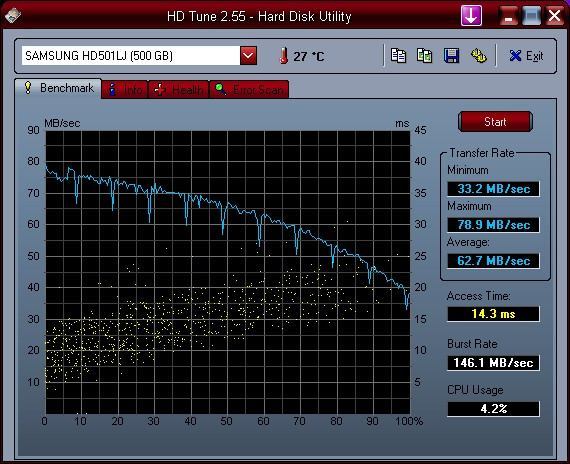The width and height of the screenshot is (570, 464).
Task: Click the Exit button
Action: (x=526, y=56)
